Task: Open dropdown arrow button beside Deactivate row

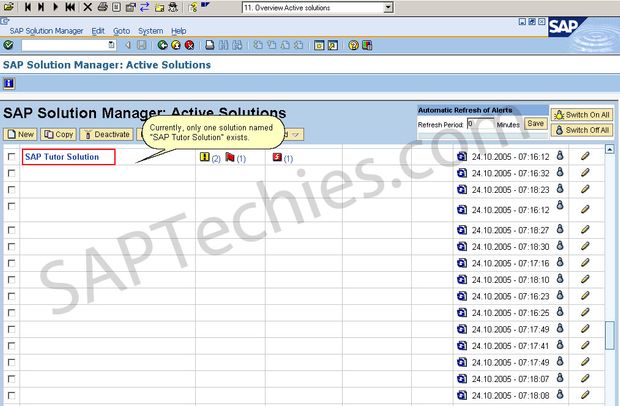Action: [x=296, y=135]
